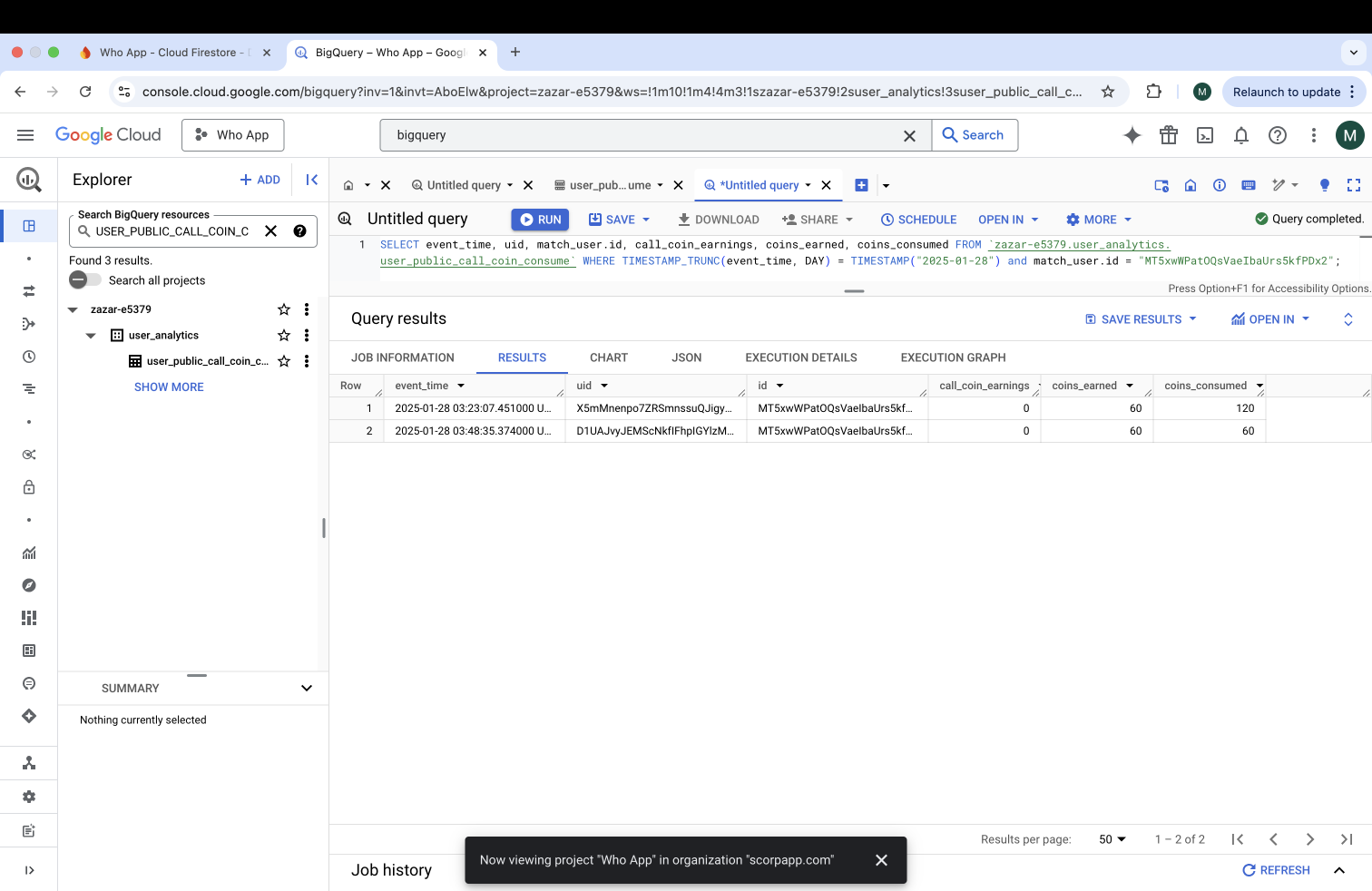Toggle full screen editor mode
The image size is (1372, 891).
click(1354, 185)
